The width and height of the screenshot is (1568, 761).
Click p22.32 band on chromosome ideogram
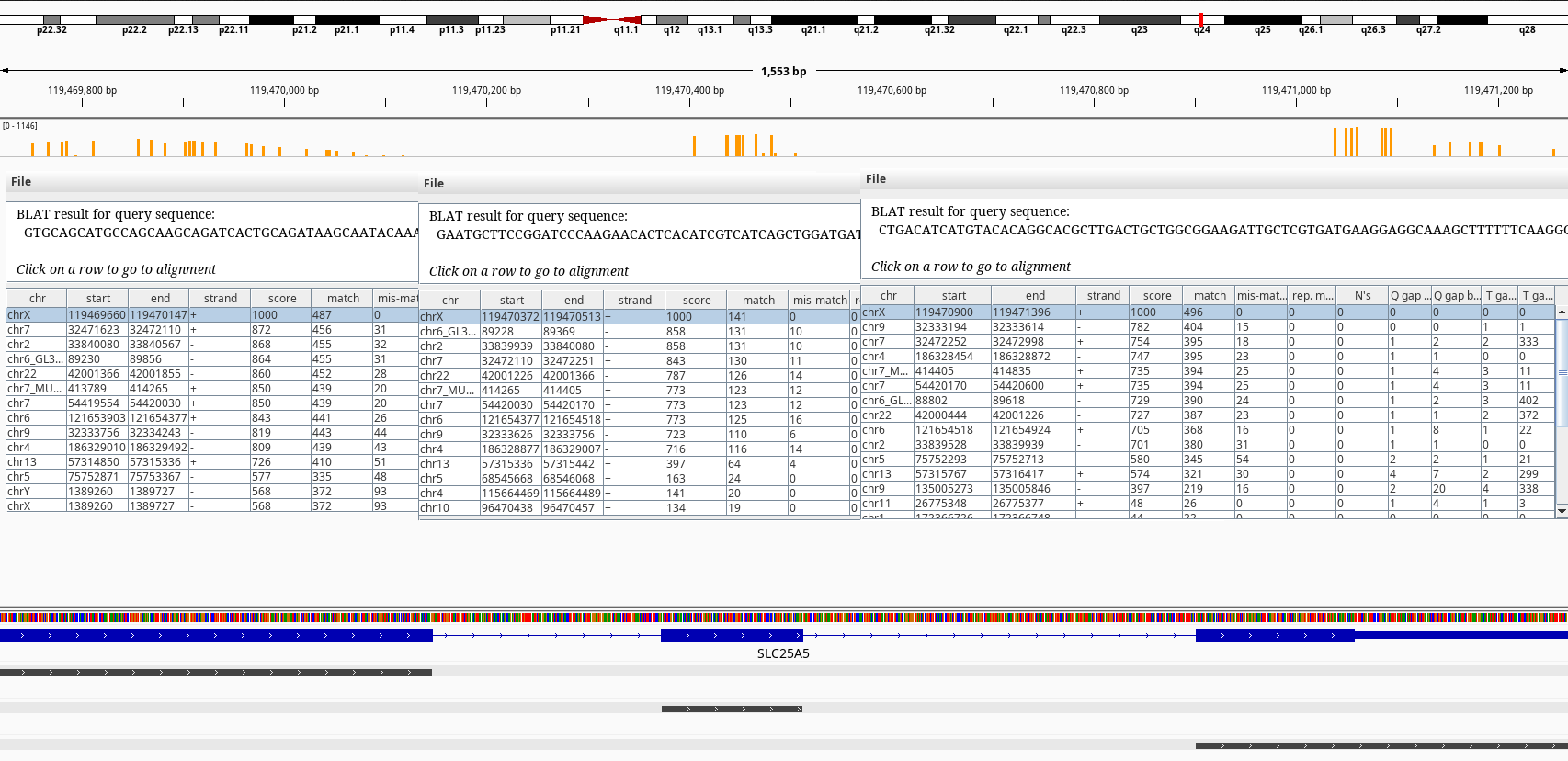point(51,19)
